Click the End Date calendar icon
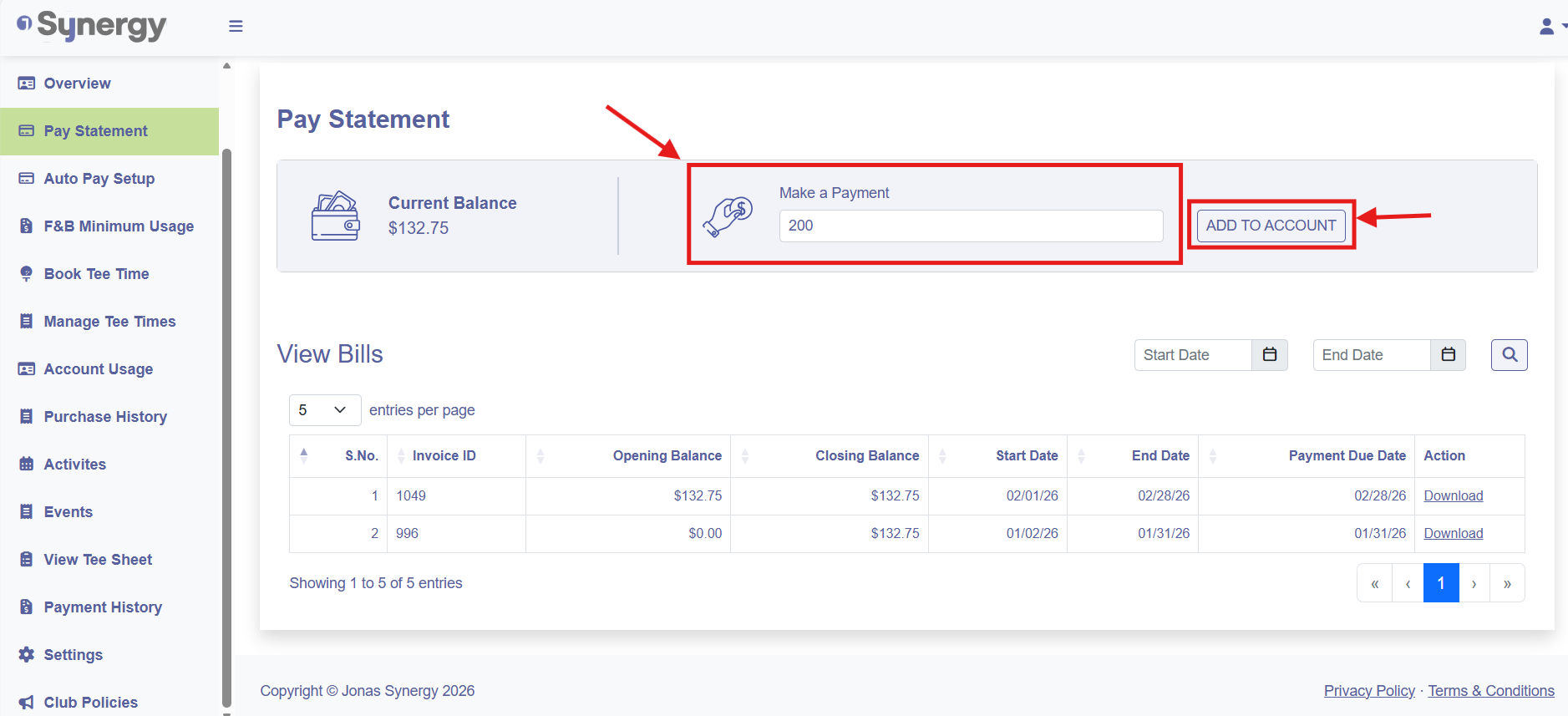Screen dimensions: 1568x716 pyautogui.click(x=1448, y=355)
